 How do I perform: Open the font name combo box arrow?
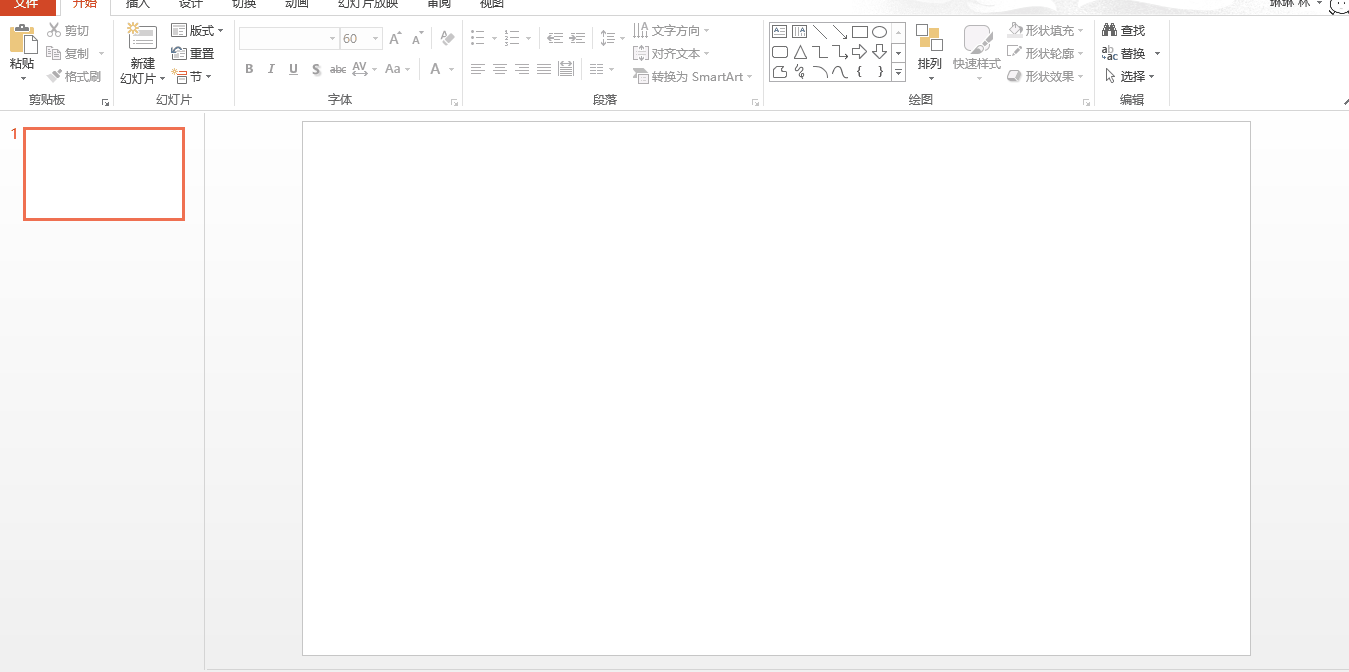point(333,39)
